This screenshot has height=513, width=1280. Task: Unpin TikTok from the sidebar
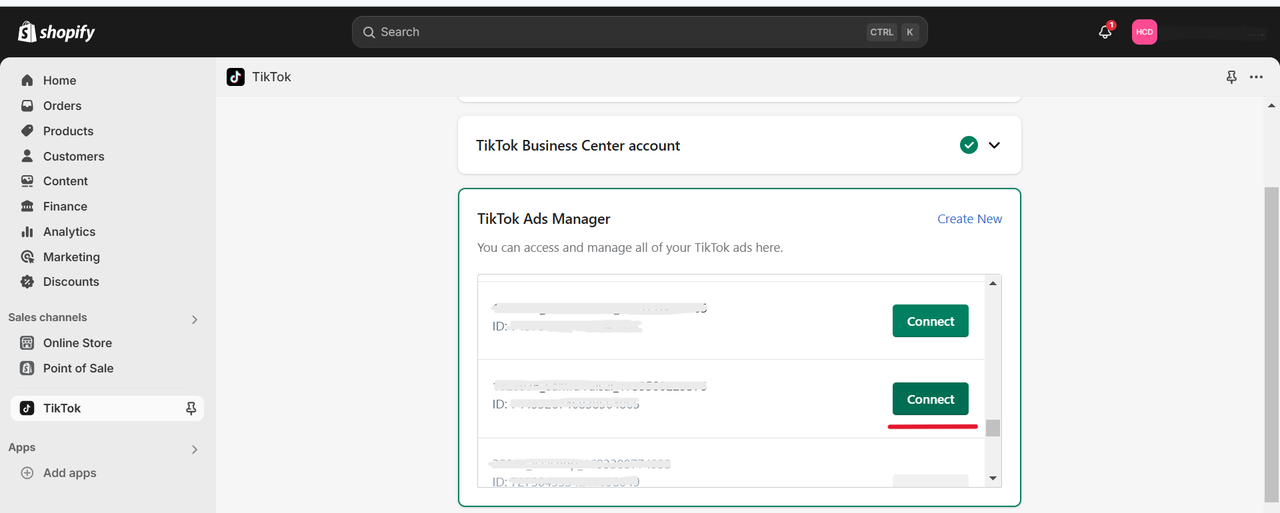[x=191, y=408]
